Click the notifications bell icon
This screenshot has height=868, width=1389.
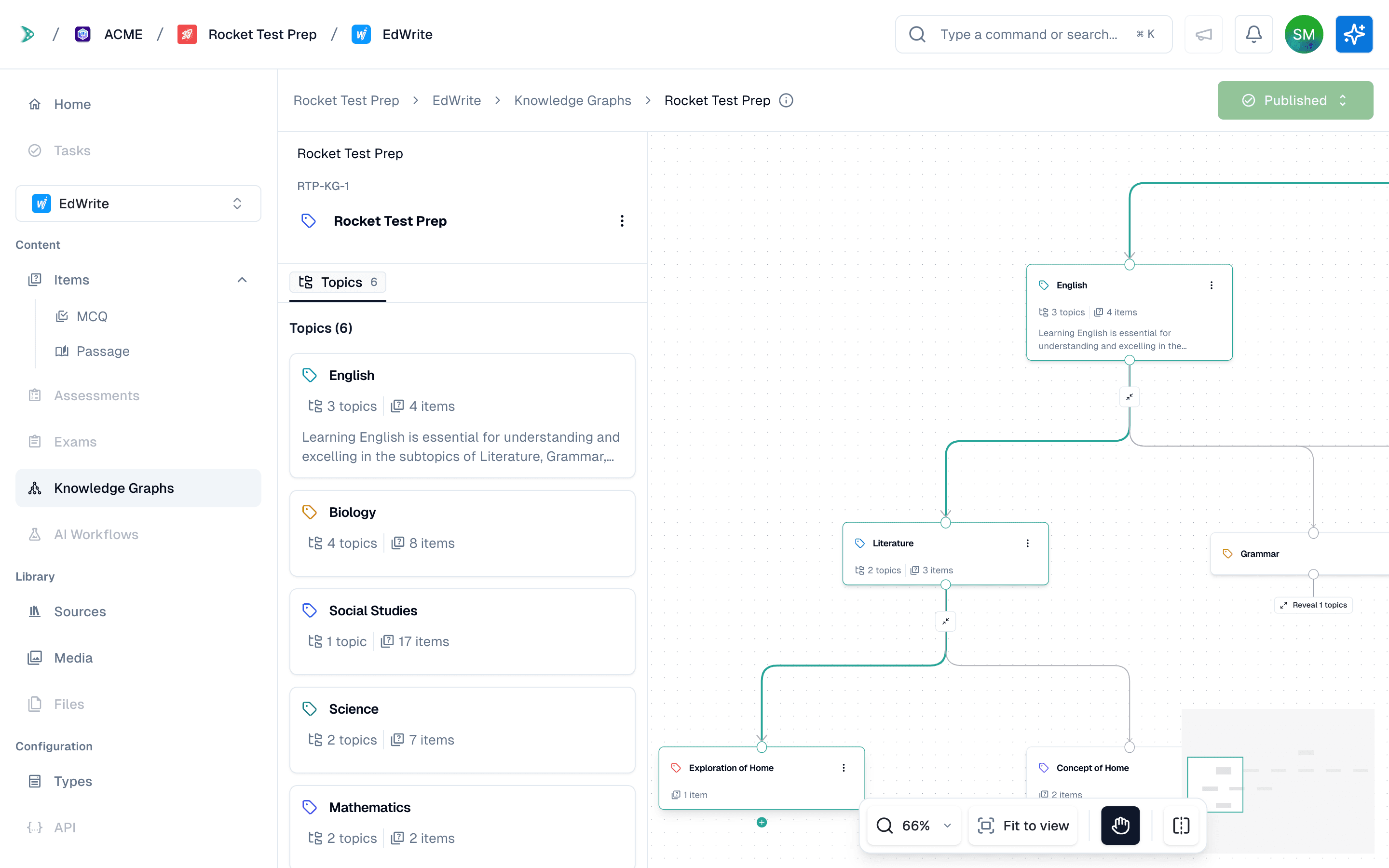coord(1253,34)
